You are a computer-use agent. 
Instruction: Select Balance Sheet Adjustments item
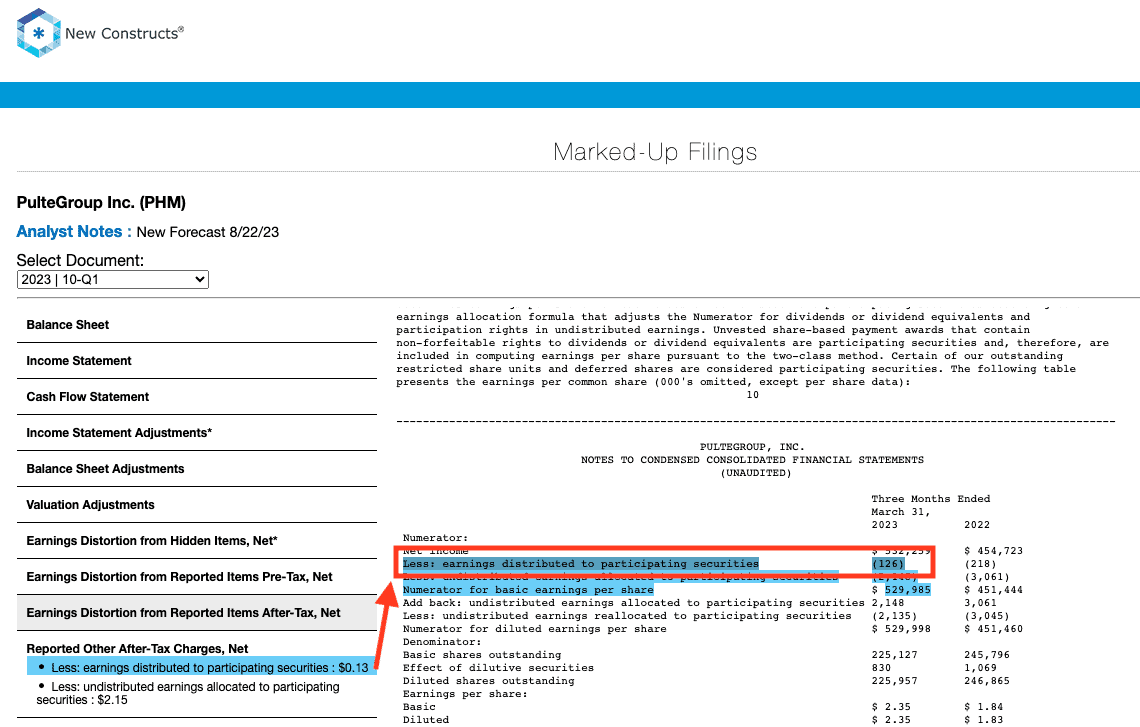pyautogui.click(x=196, y=469)
